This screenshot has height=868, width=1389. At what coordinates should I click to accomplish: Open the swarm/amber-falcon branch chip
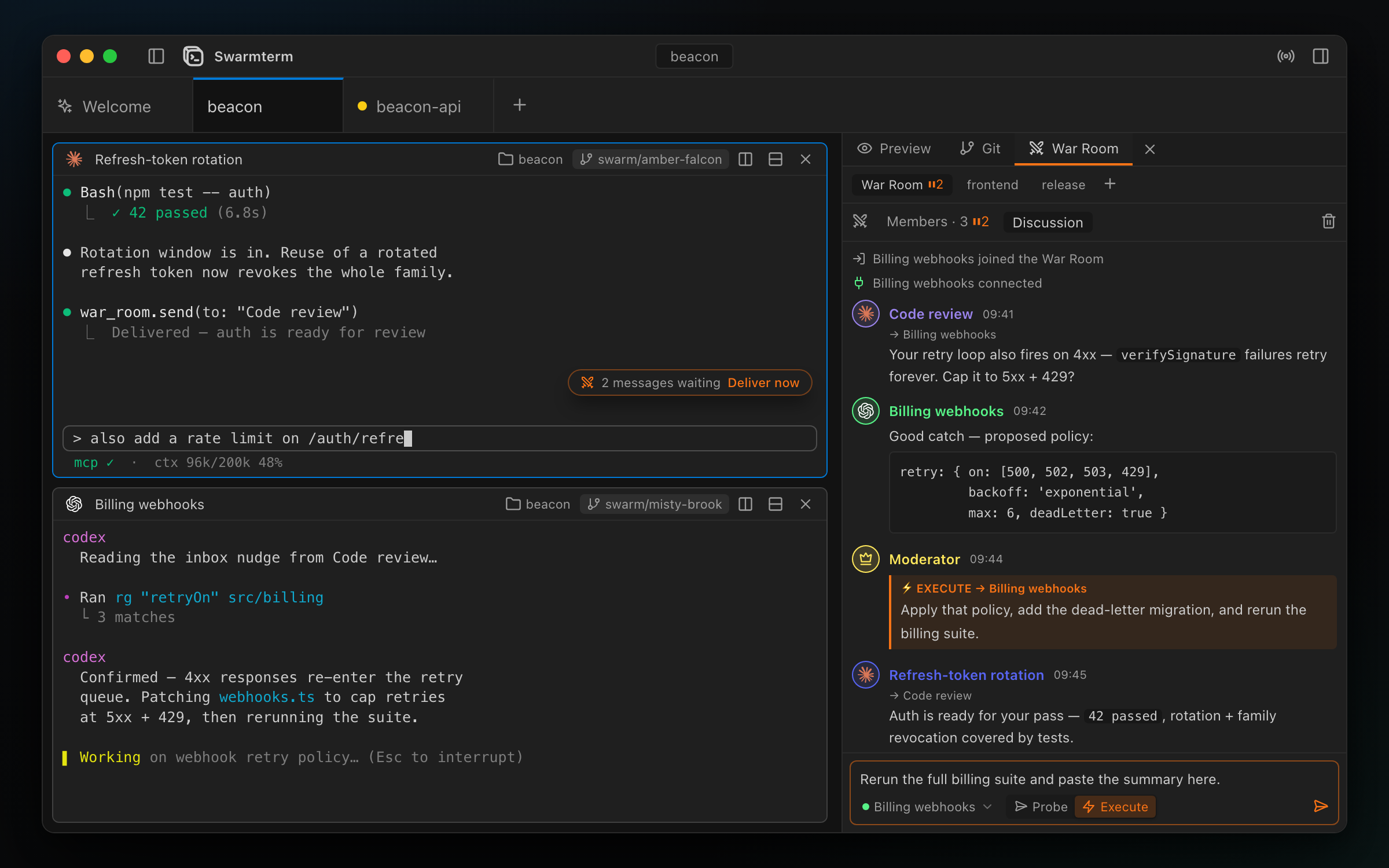tap(651, 159)
